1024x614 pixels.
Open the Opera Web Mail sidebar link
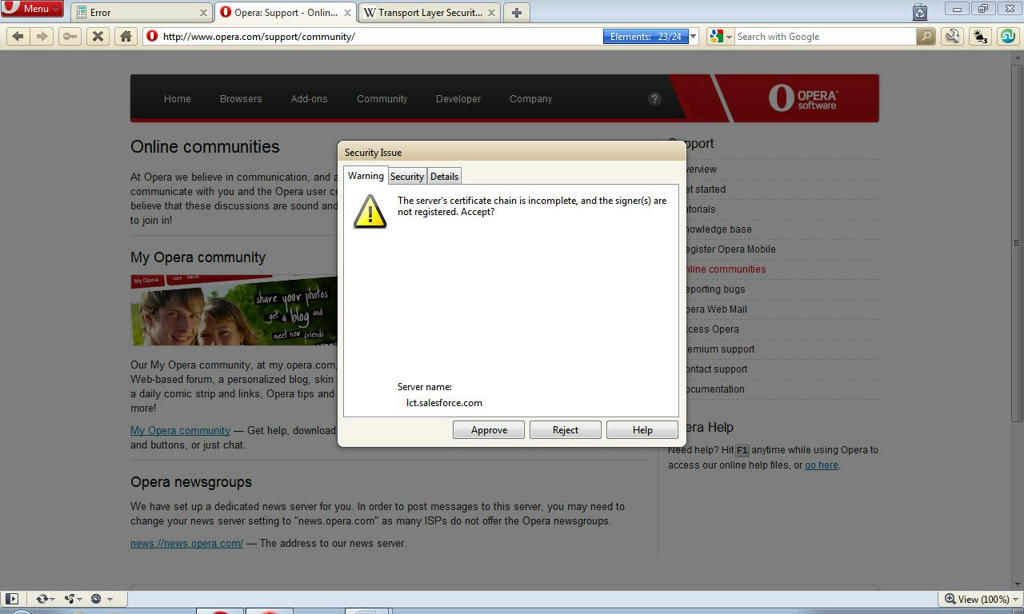pyautogui.click(x=715, y=310)
